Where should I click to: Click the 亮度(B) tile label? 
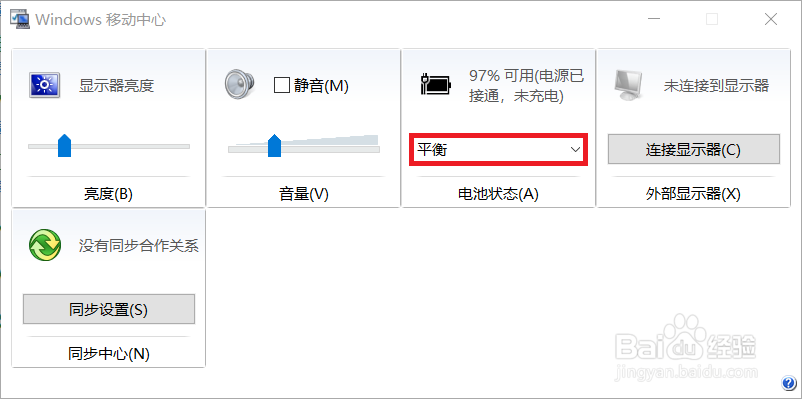tap(108, 194)
